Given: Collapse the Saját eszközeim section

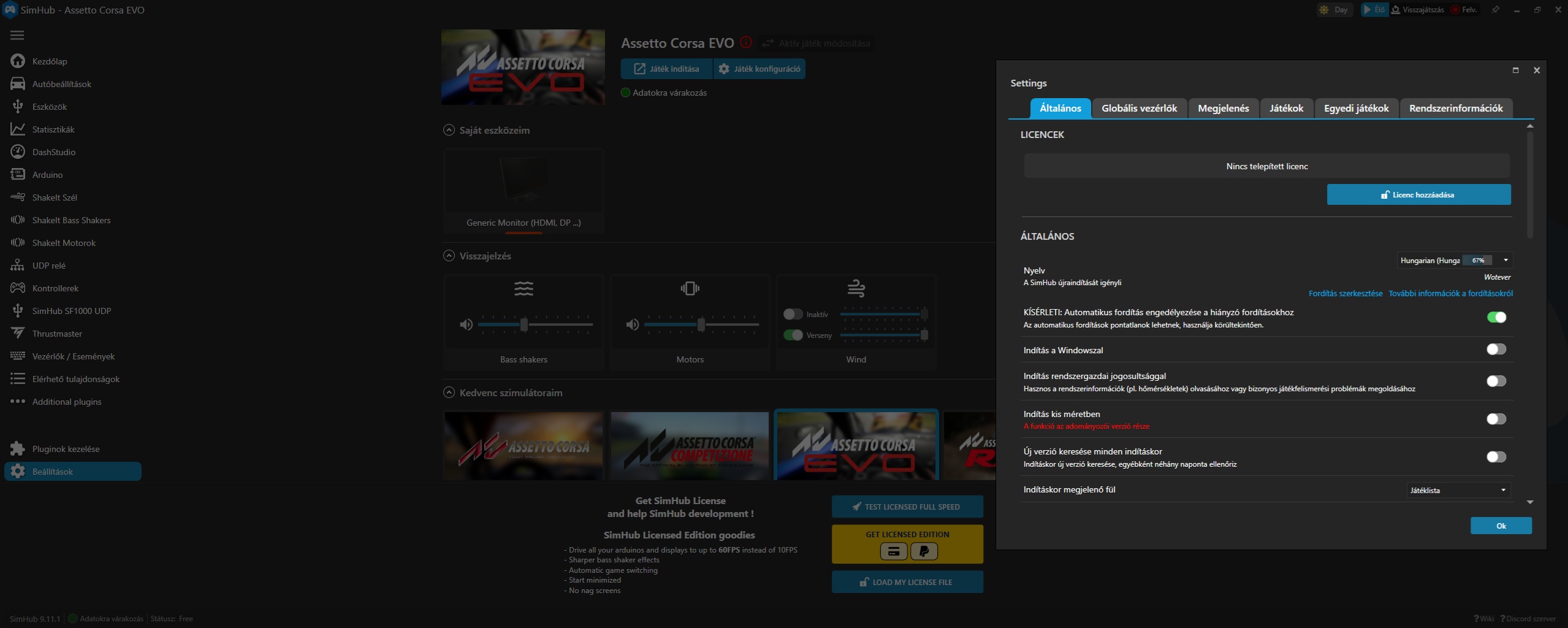Looking at the screenshot, I should [449, 130].
